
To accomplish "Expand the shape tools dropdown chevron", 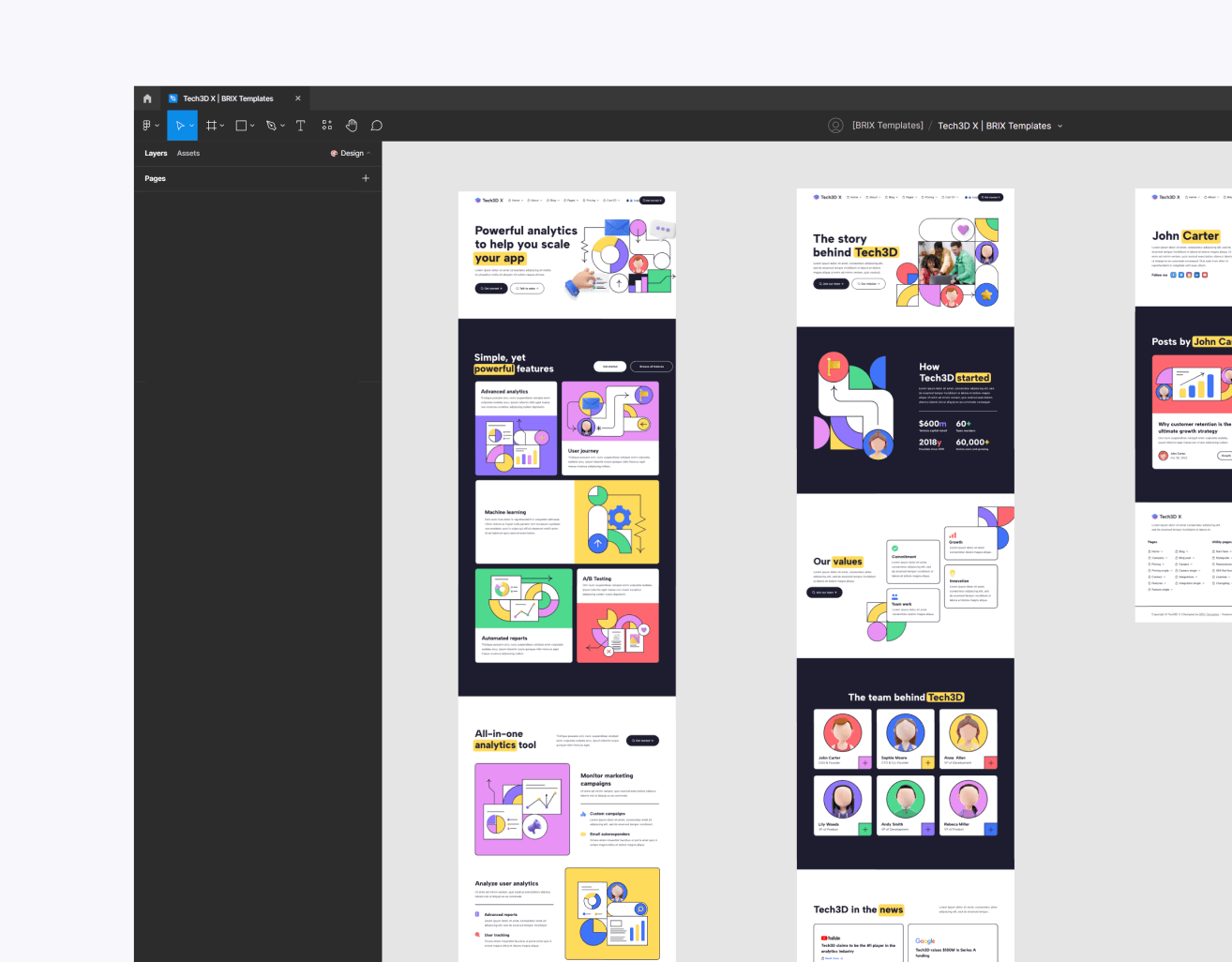I will [x=252, y=126].
